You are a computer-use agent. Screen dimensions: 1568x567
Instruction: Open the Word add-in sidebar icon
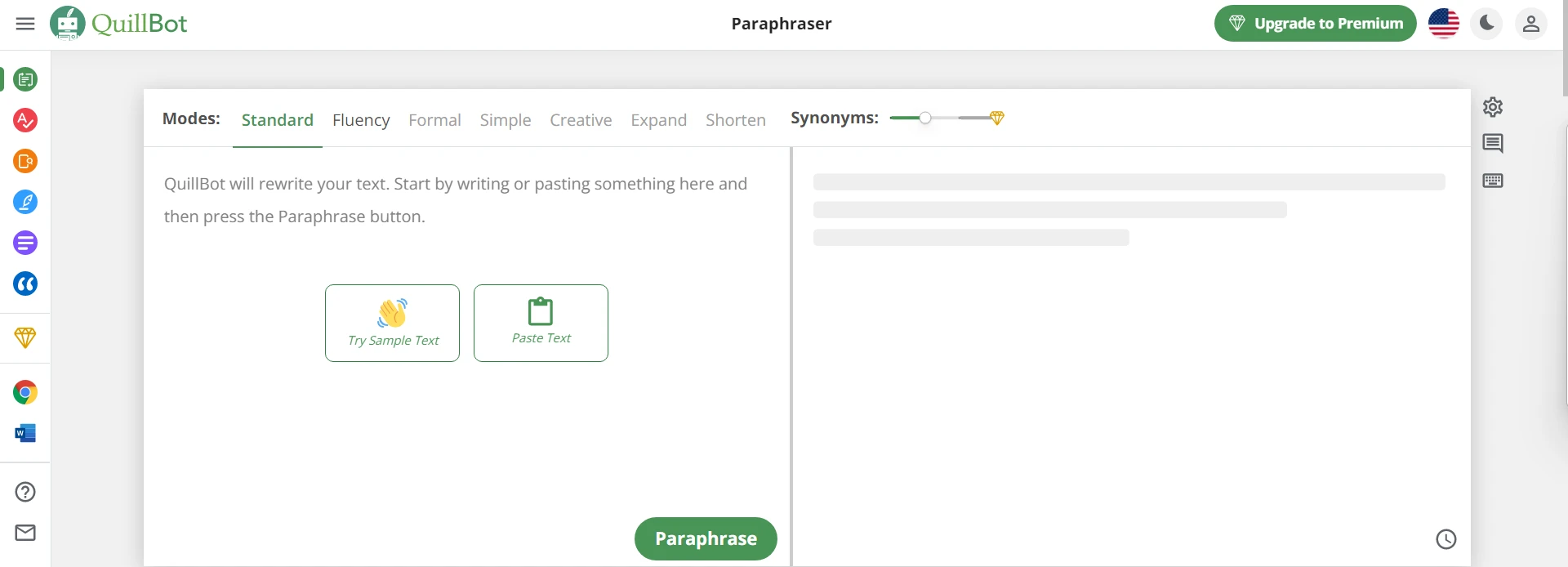click(25, 433)
